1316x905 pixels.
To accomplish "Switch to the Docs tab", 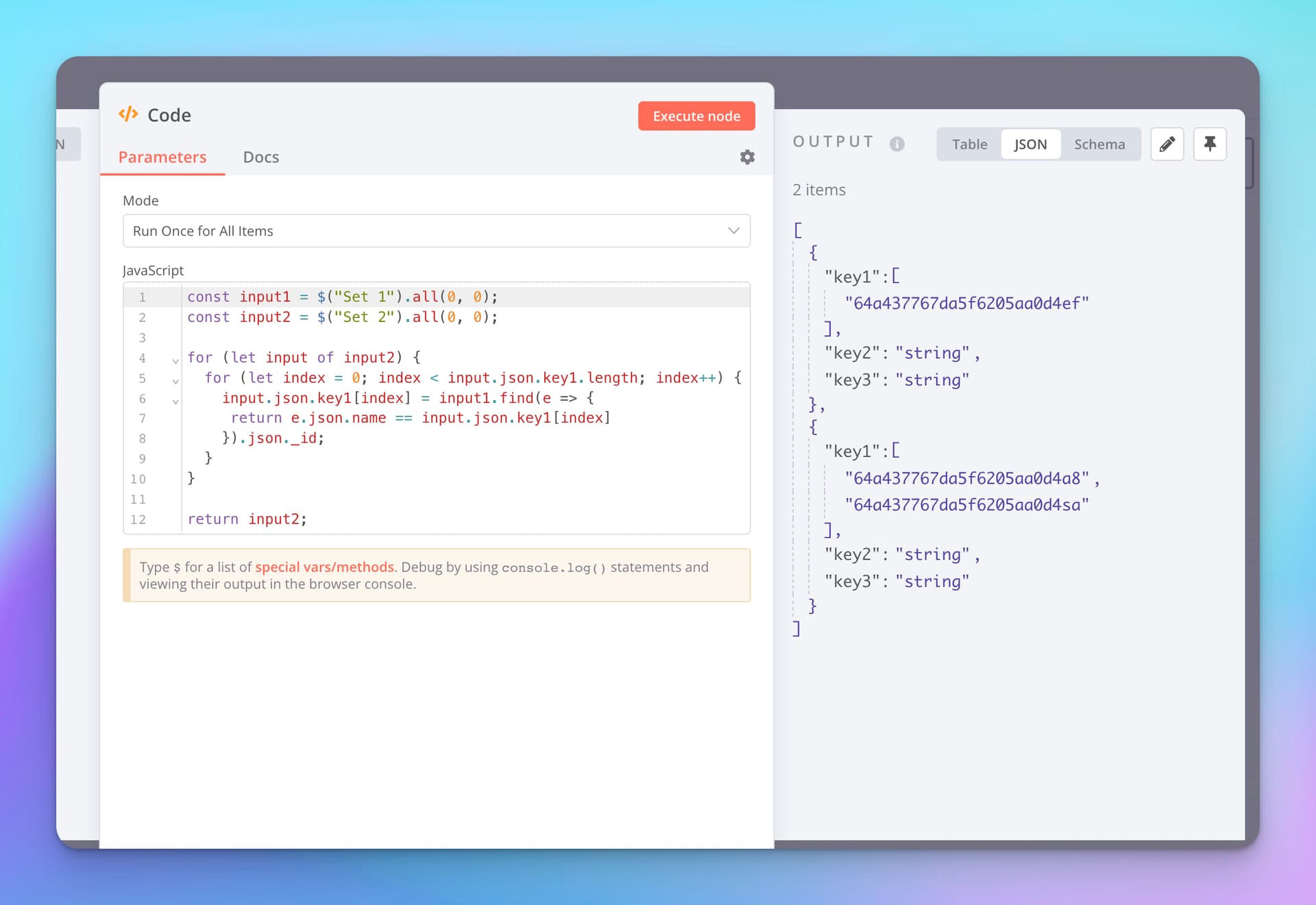I will pos(260,157).
